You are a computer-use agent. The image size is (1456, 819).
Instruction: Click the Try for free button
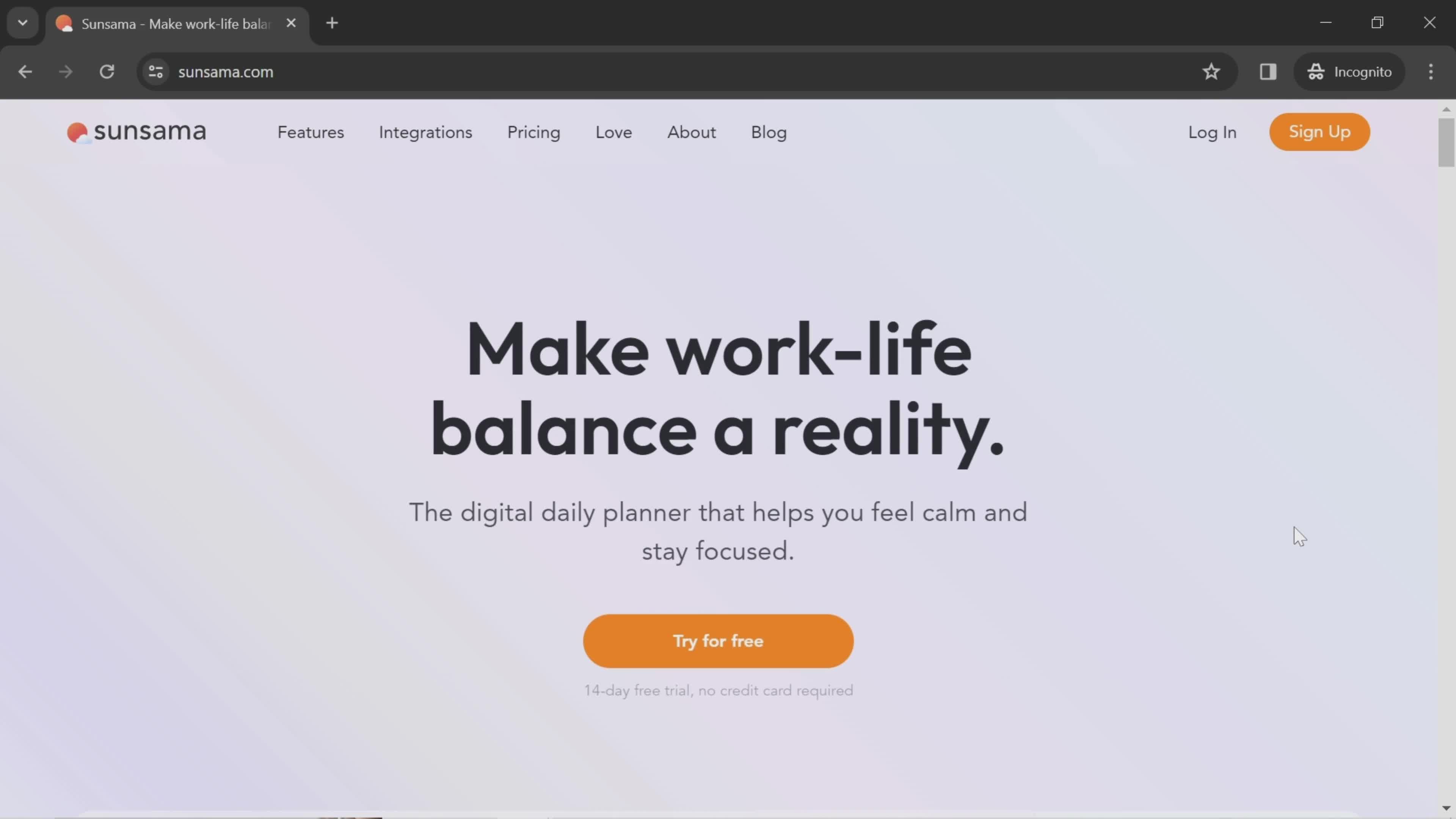tap(718, 641)
